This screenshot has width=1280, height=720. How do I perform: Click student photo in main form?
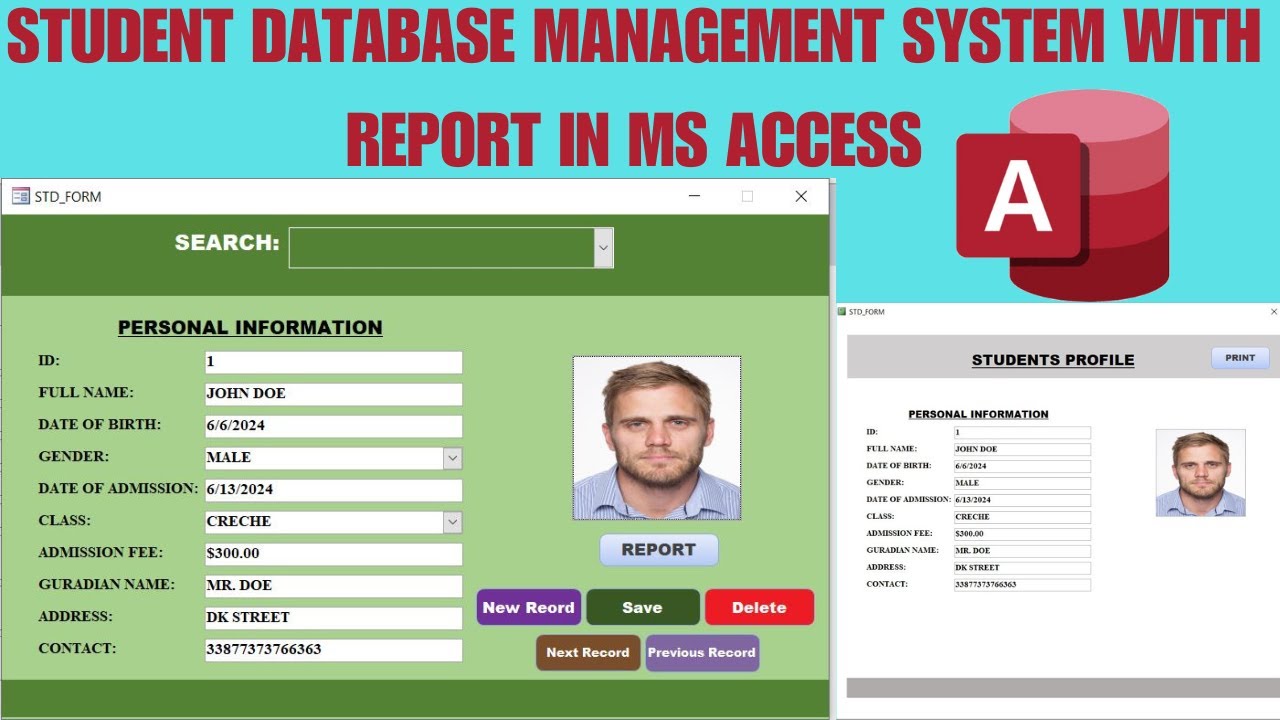pos(657,438)
